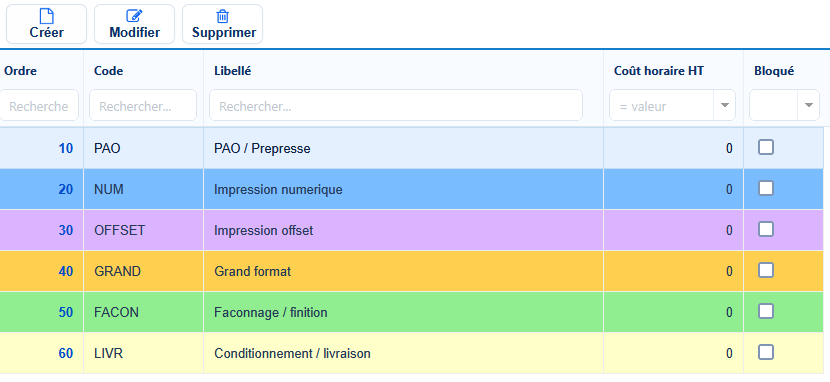The image size is (830, 382).
Task: Click the Modifier pencil edit icon
Action: coord(134,16)
